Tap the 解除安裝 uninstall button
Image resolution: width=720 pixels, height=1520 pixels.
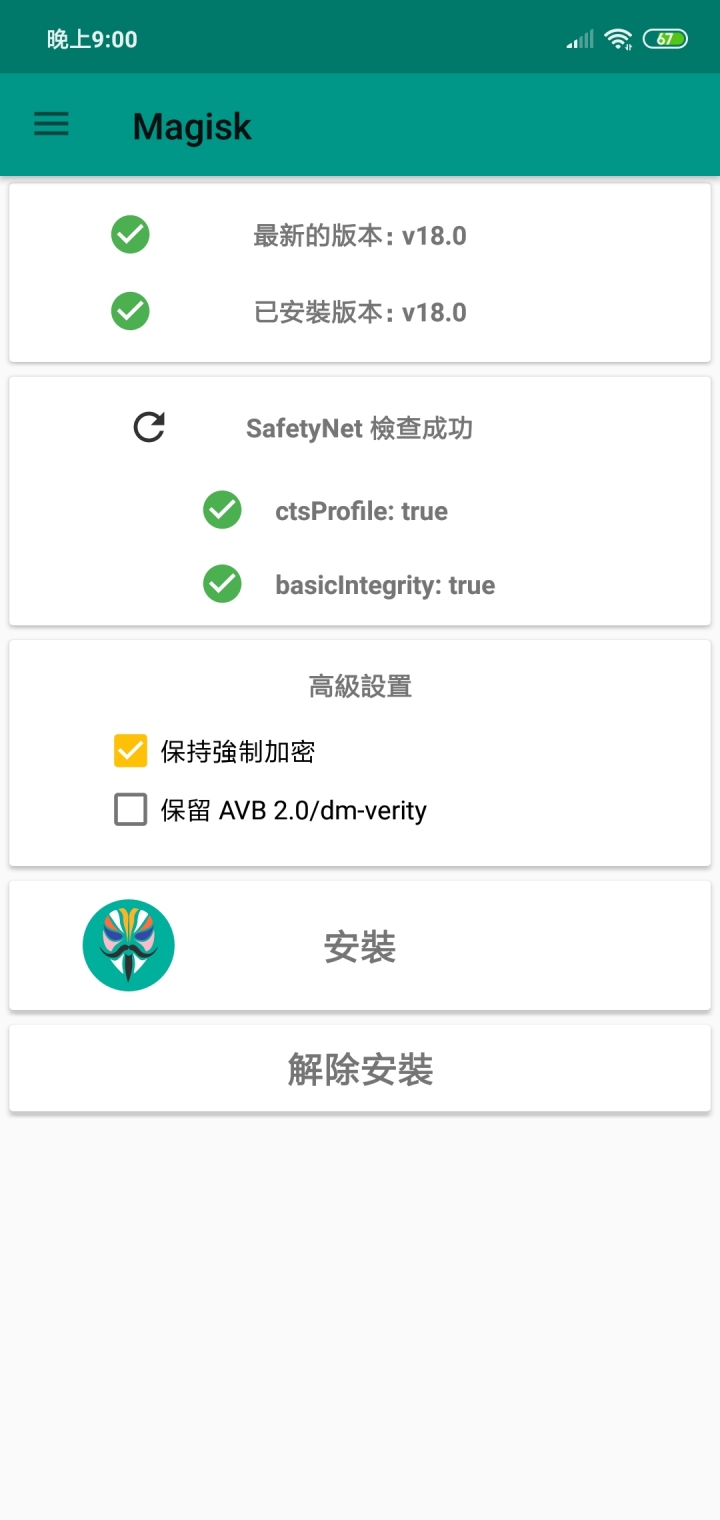pos(360,1069)
